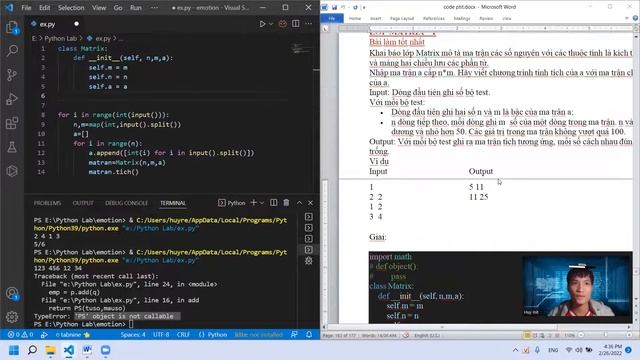Open the launch profile dropdown next to plus

(x=262, y=203)
